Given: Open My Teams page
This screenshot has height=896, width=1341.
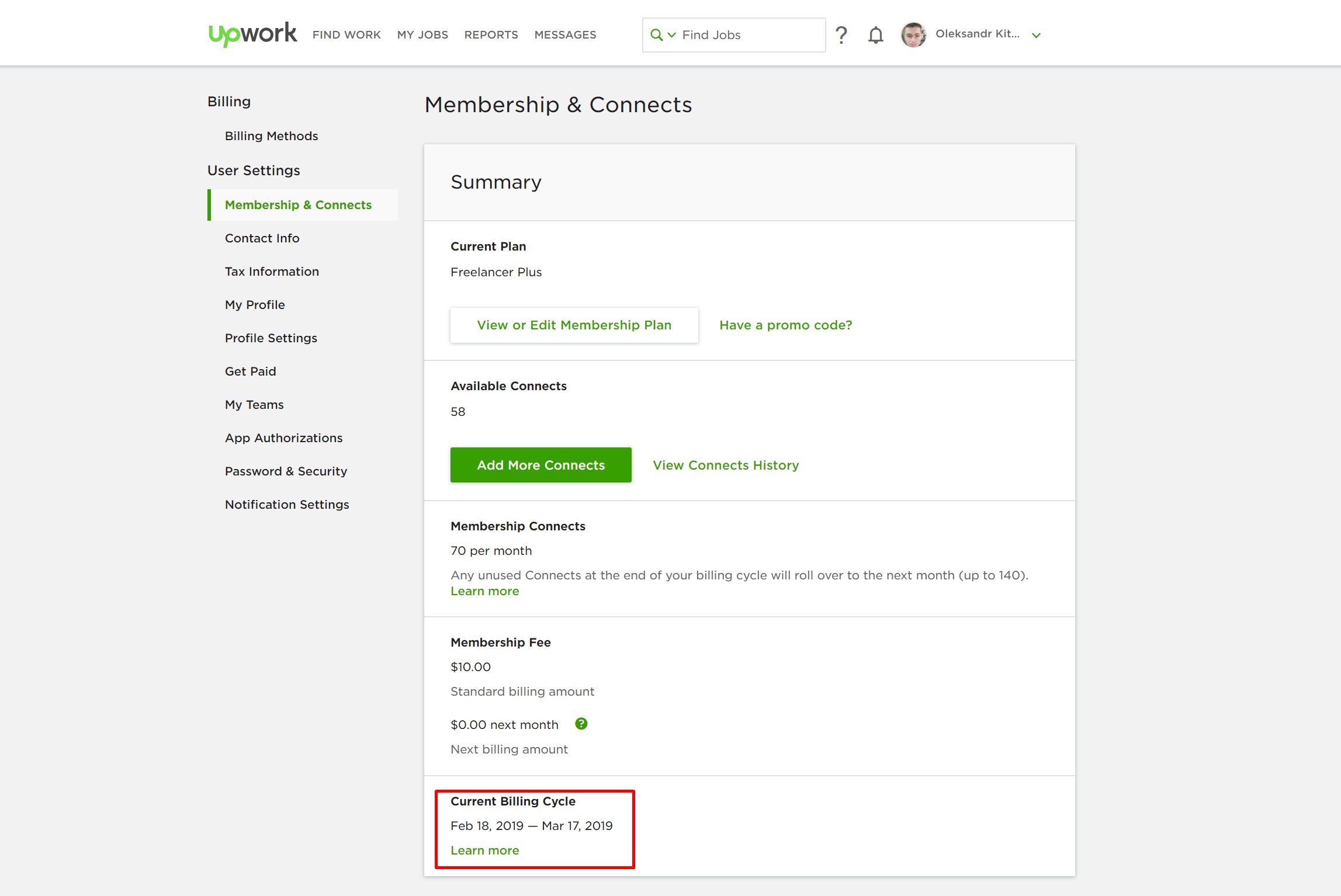Looking at the screenshot, I should click(254, 405).
